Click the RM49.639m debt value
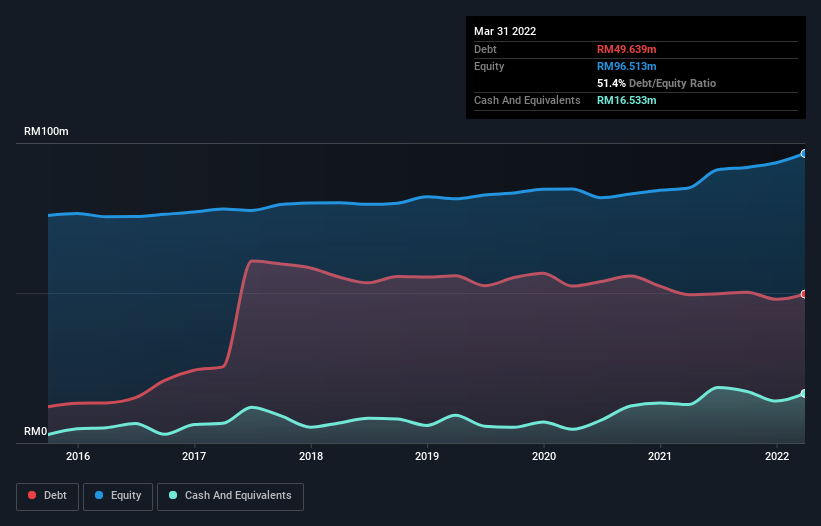 (x=627, y=49)
